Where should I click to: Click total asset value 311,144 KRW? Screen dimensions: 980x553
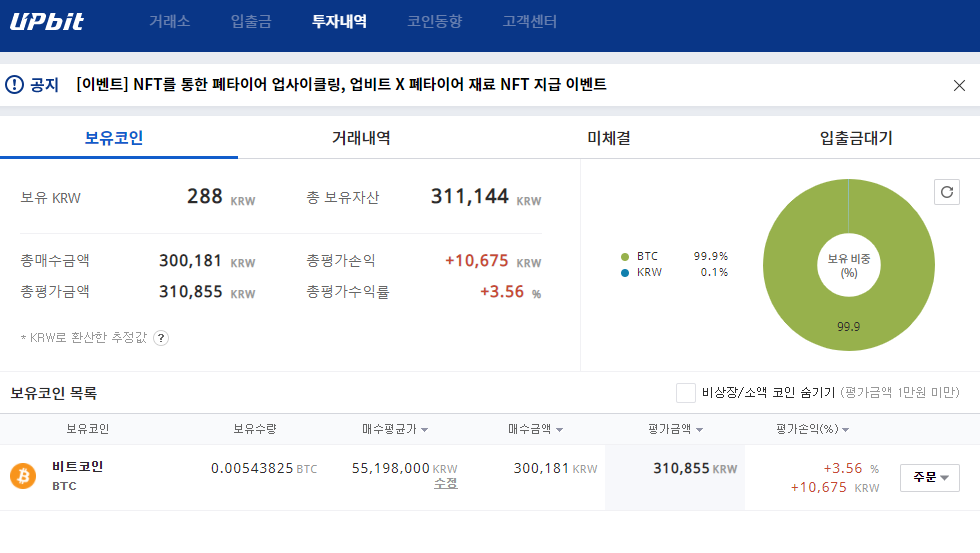486,197
